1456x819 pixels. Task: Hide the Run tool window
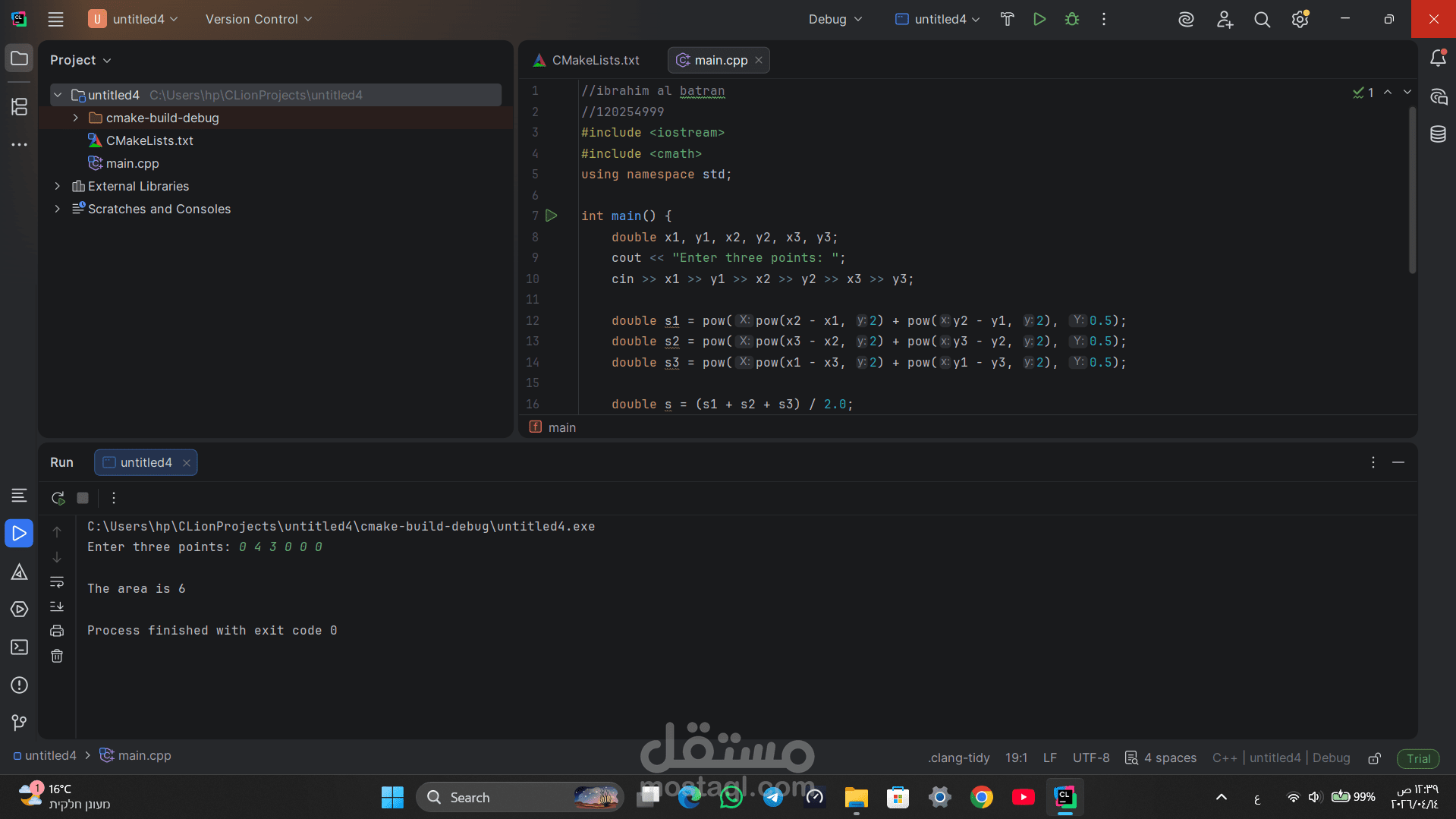[1398, 462]
